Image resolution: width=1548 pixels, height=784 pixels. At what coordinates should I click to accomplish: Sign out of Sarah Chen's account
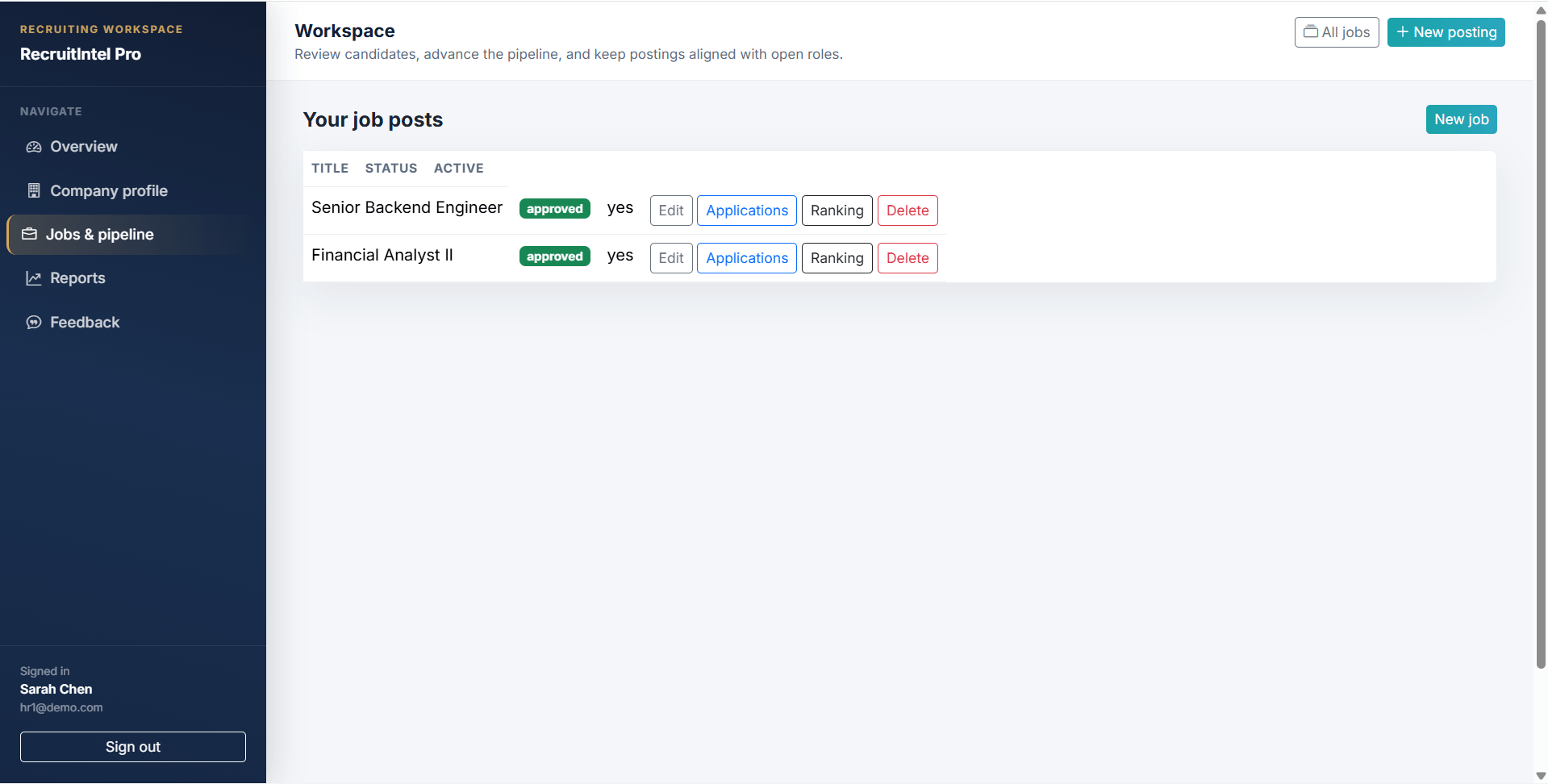133,747
